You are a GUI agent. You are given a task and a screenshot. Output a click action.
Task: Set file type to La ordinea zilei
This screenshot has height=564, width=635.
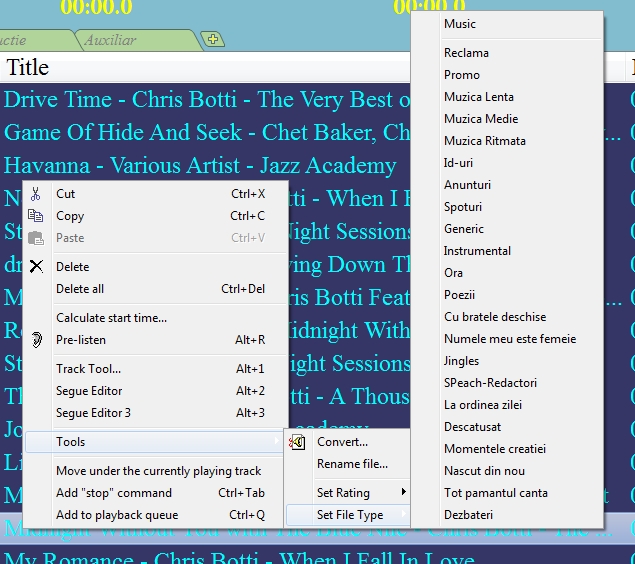tap(507, 405)
